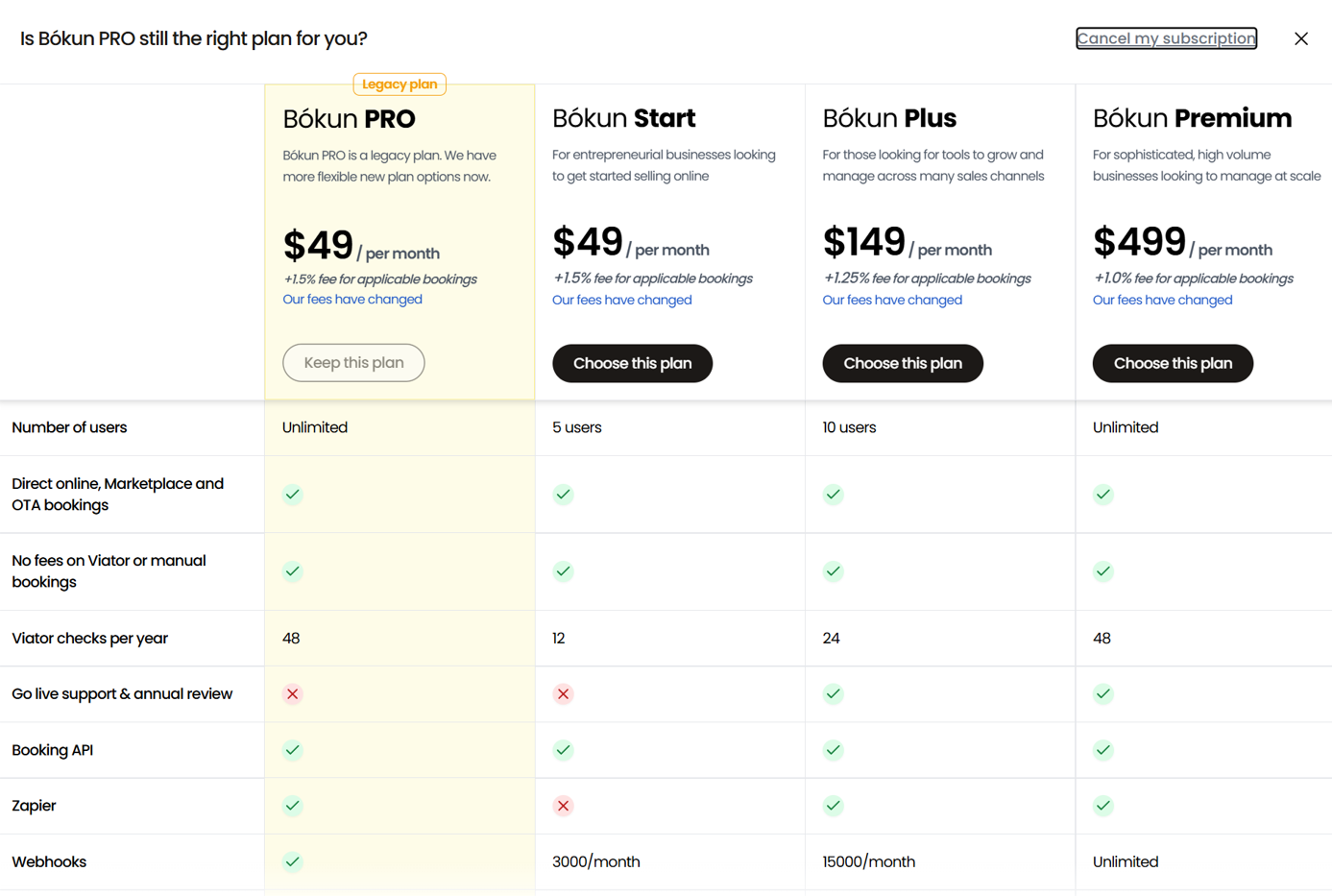The image size is (1332, 896).
Task: Choose the Bókun Plus plan
Action: coord(902,363)
